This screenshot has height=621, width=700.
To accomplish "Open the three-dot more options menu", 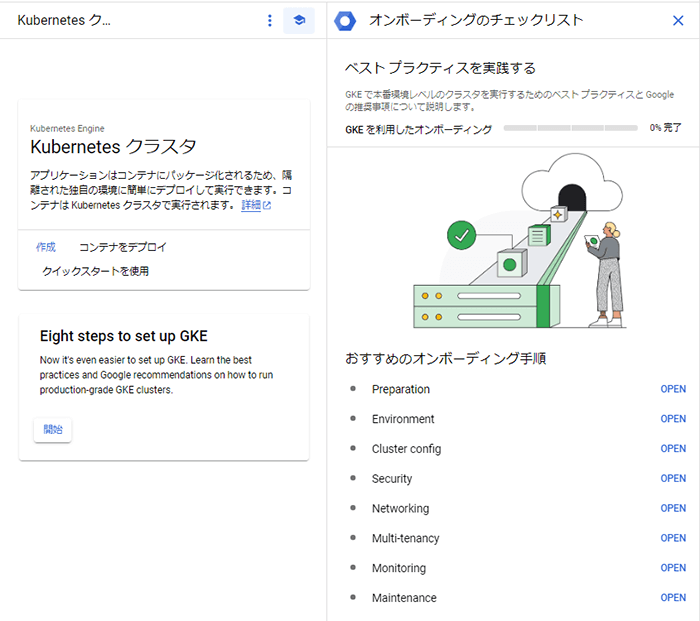I will point(269,20).
